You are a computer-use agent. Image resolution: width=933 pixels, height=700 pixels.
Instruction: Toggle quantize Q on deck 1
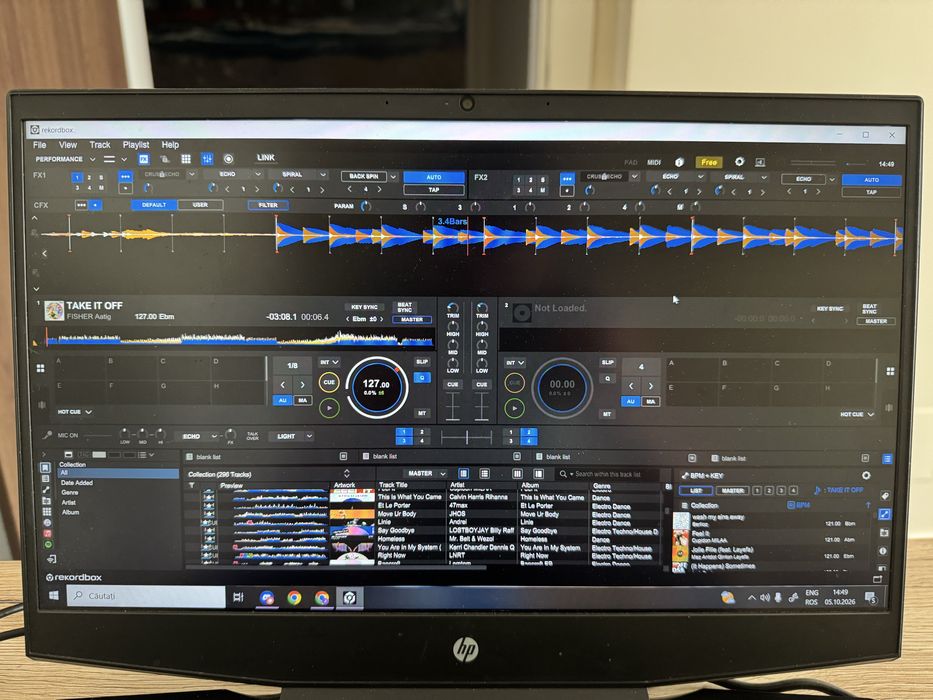422,377
